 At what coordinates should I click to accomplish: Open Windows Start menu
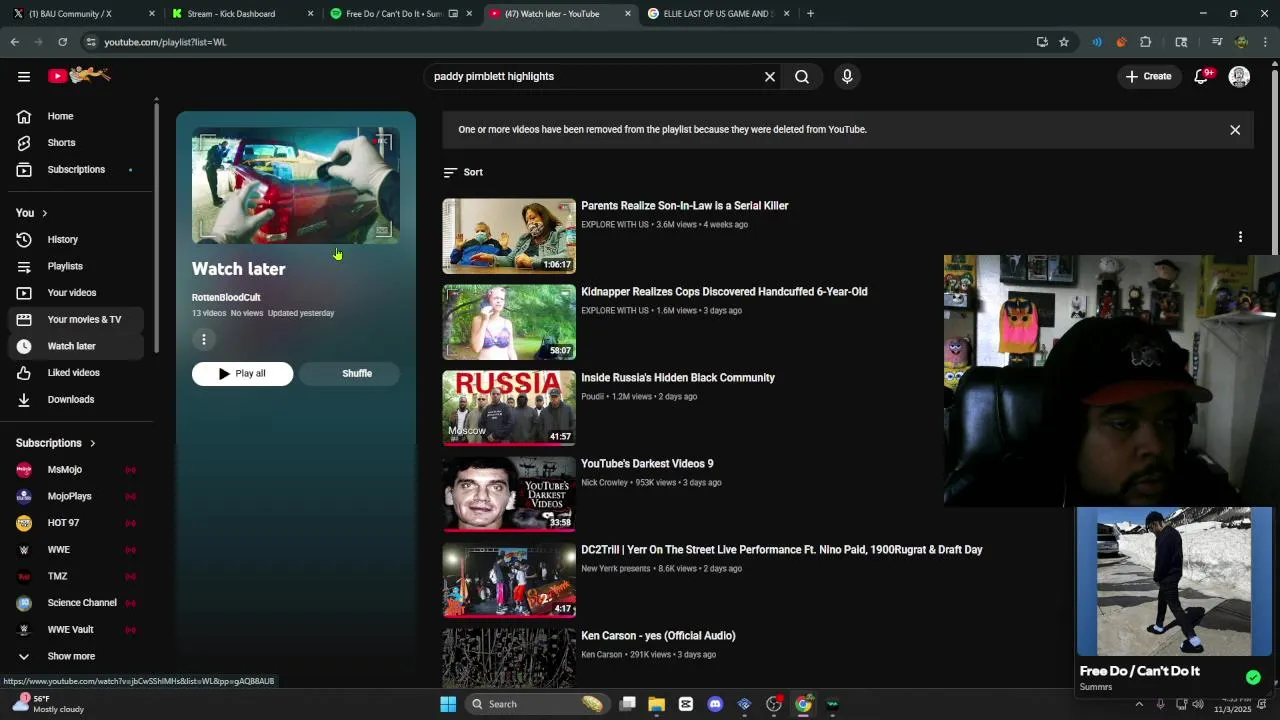point(448,704)
